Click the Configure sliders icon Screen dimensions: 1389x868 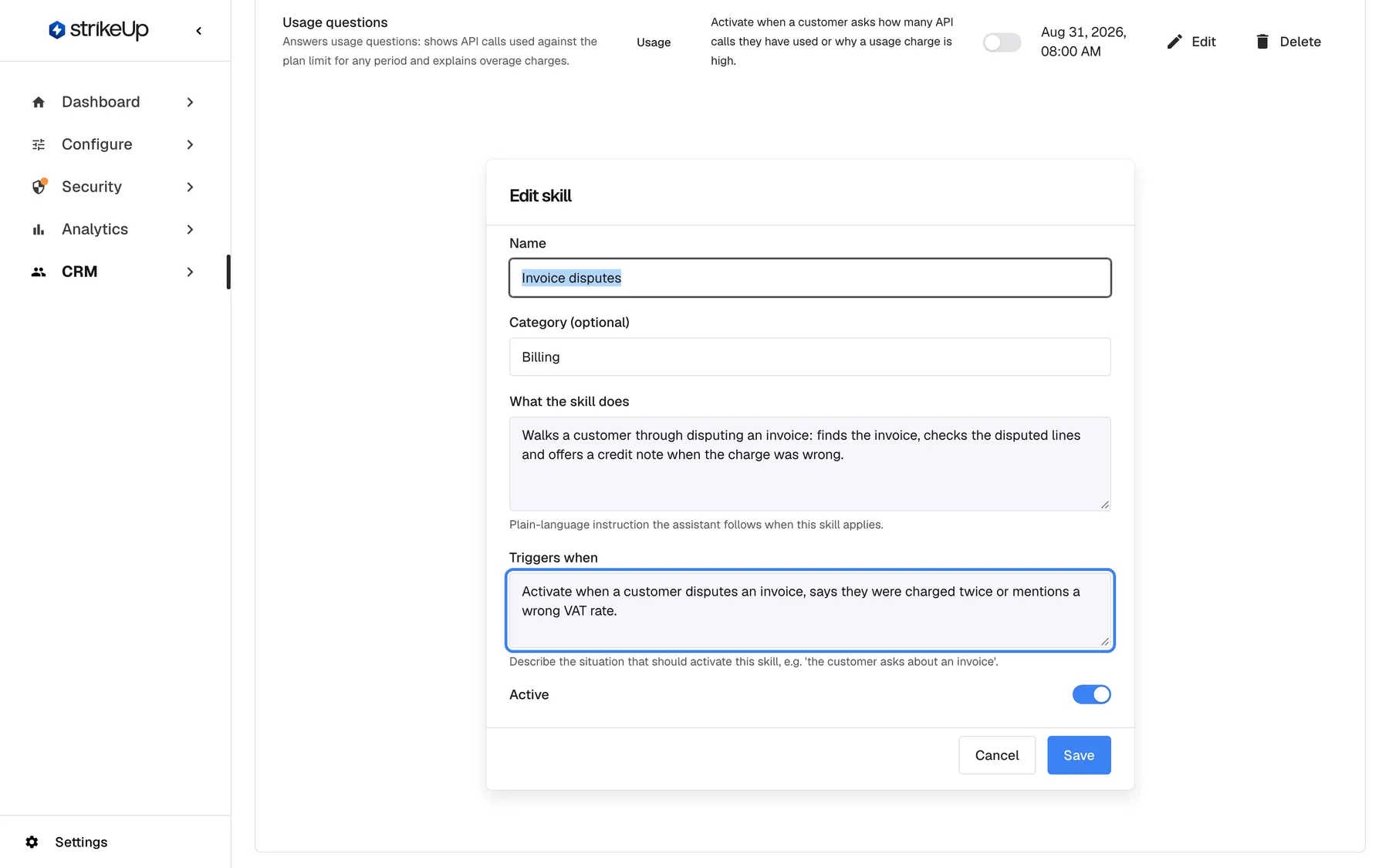point(39,144)
